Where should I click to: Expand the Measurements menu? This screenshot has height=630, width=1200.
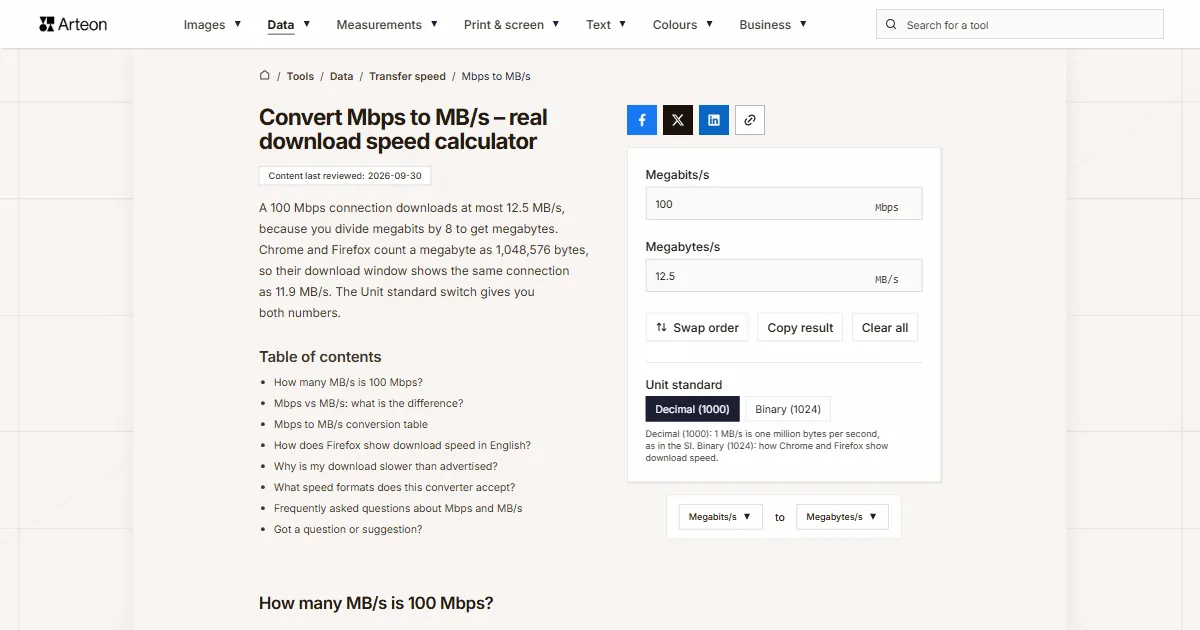pos(387,25)
